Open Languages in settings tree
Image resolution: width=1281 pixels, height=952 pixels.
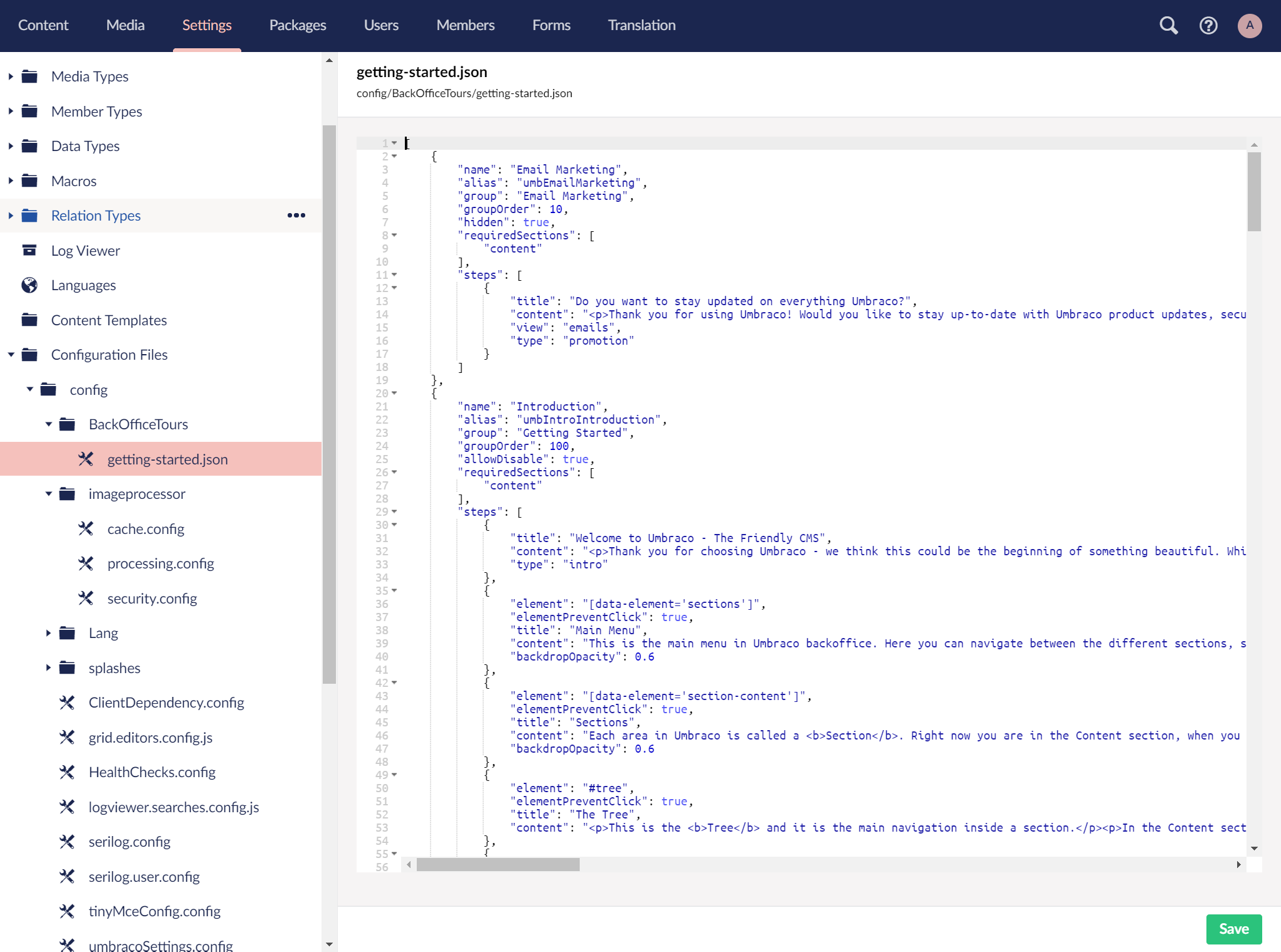[83, 285]
